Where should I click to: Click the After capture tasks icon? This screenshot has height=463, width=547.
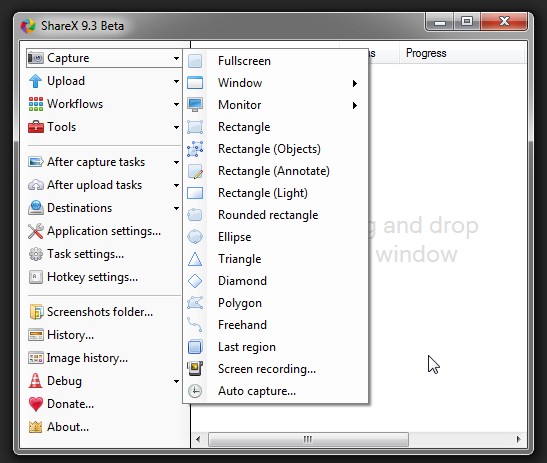pos(36,162)
